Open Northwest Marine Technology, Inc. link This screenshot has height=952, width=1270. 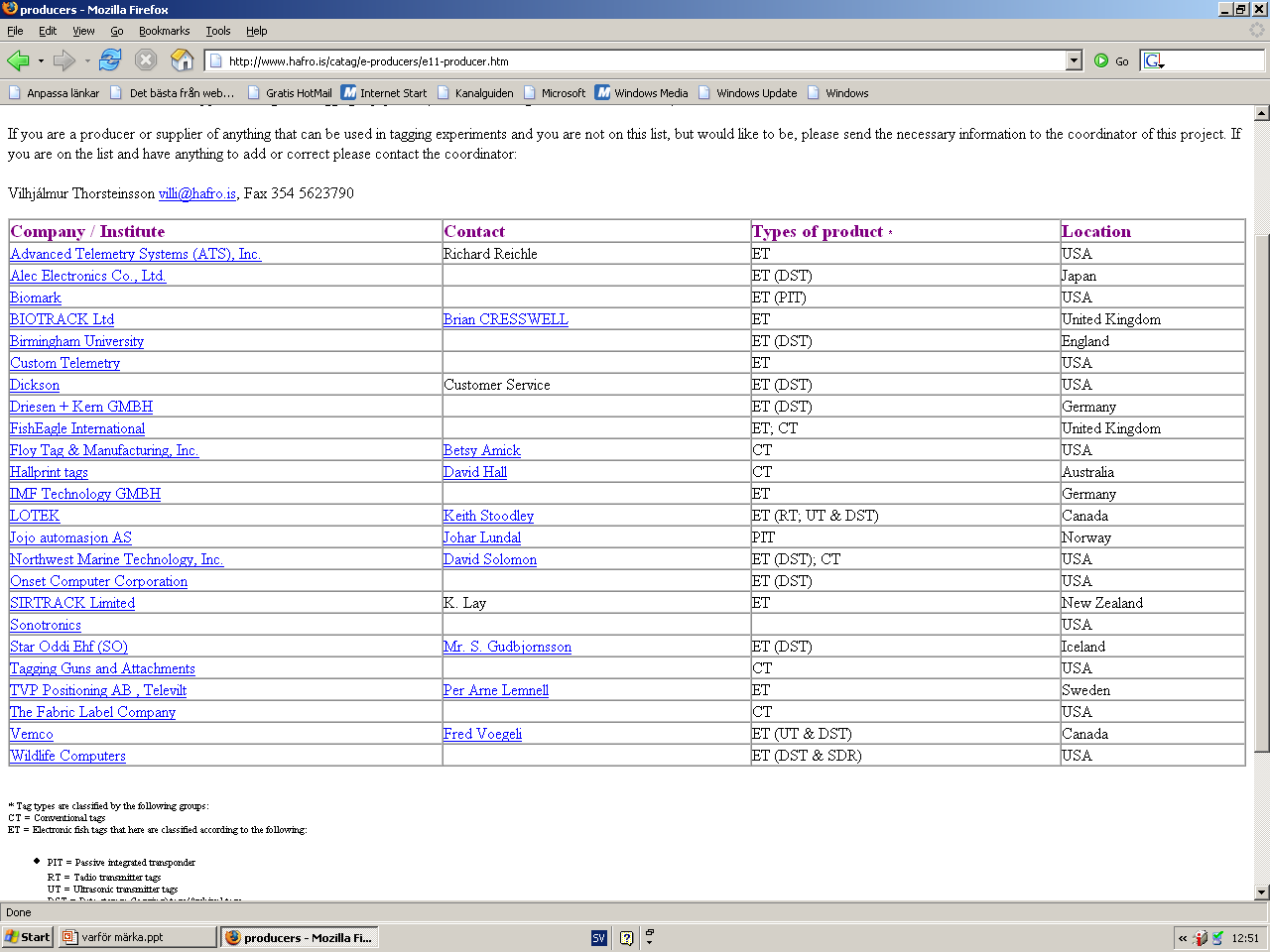coord(117,559)
